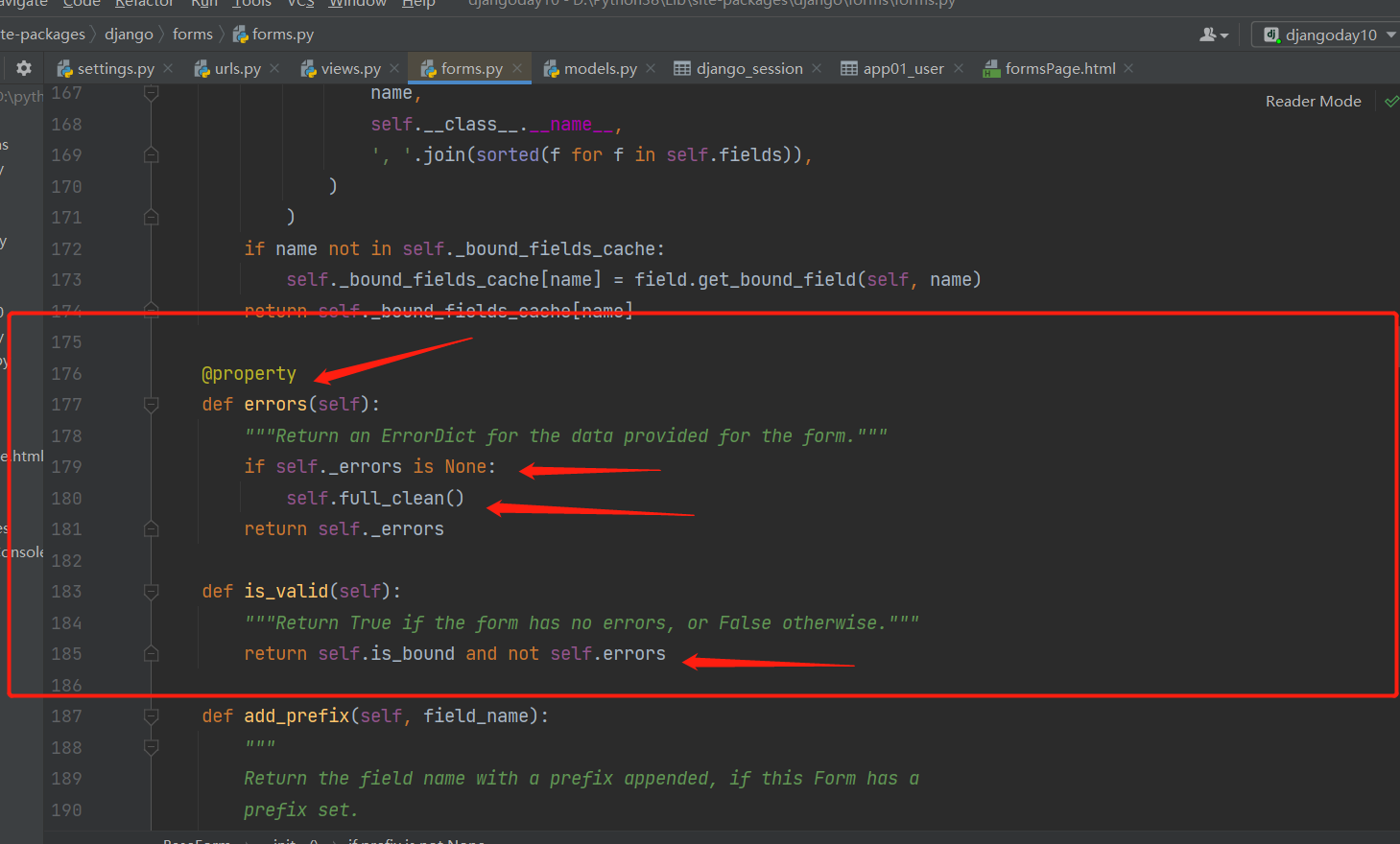Click the forms.py breadcrumb in navigation bar
The width and height of the screenshot is (1400, 844).
pyautogui.click(x=273, y=35)
